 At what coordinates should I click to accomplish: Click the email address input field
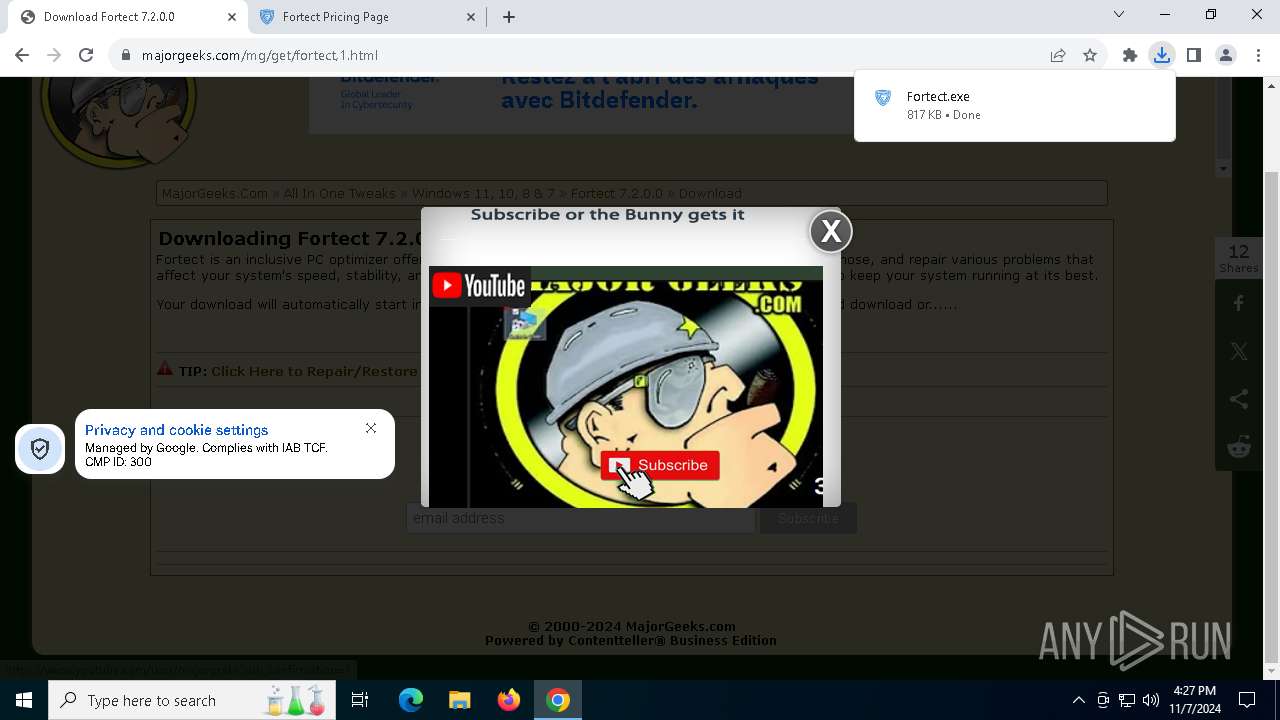[x=580, y=518]
